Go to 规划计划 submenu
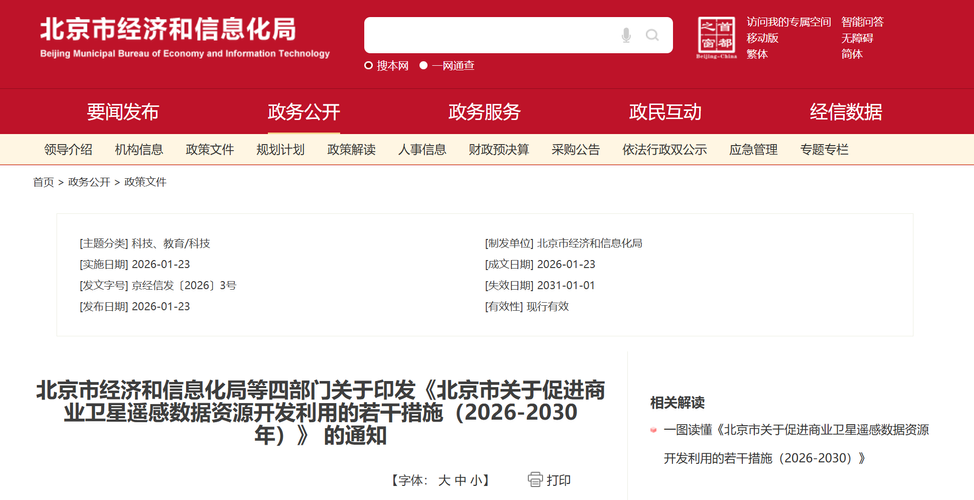Image resolution: width=974 pixels, height=500 pixels. click(281, 150)
